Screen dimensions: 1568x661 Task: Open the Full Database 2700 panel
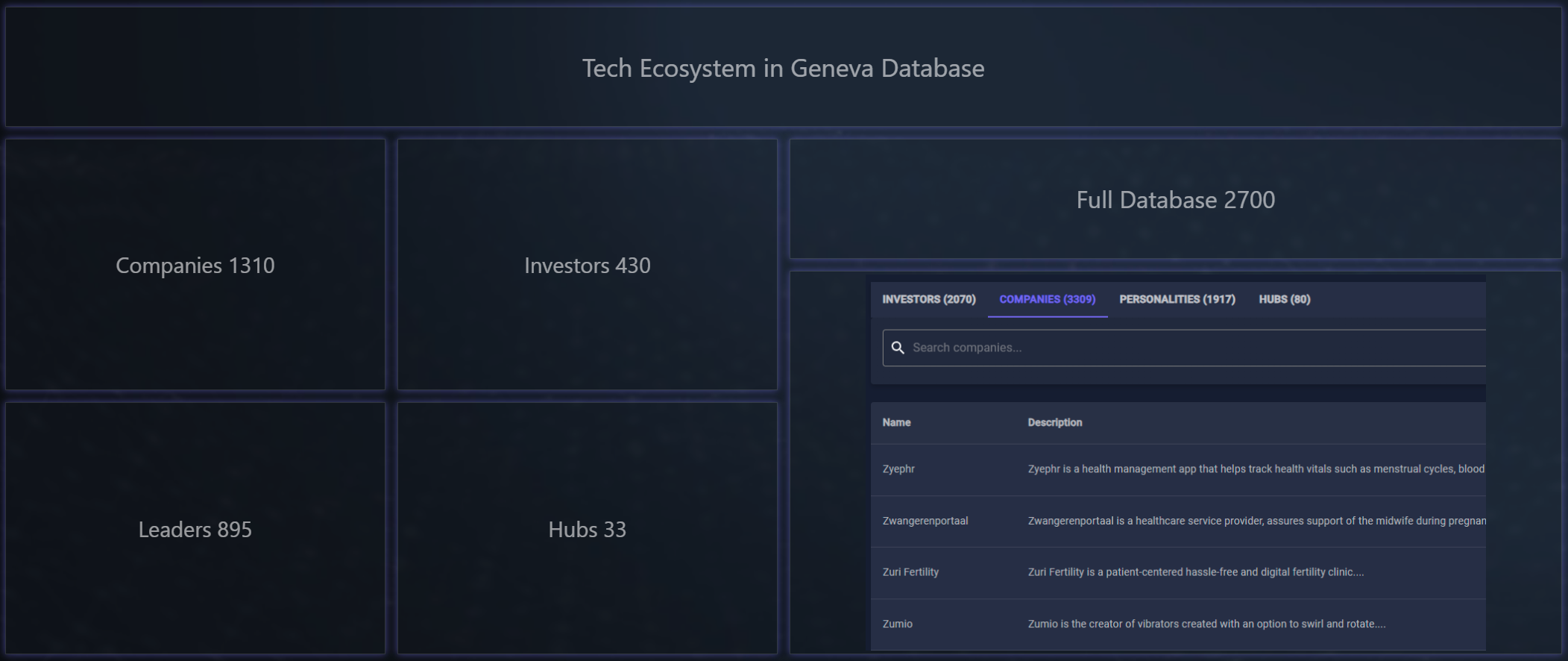(1175, 200)
